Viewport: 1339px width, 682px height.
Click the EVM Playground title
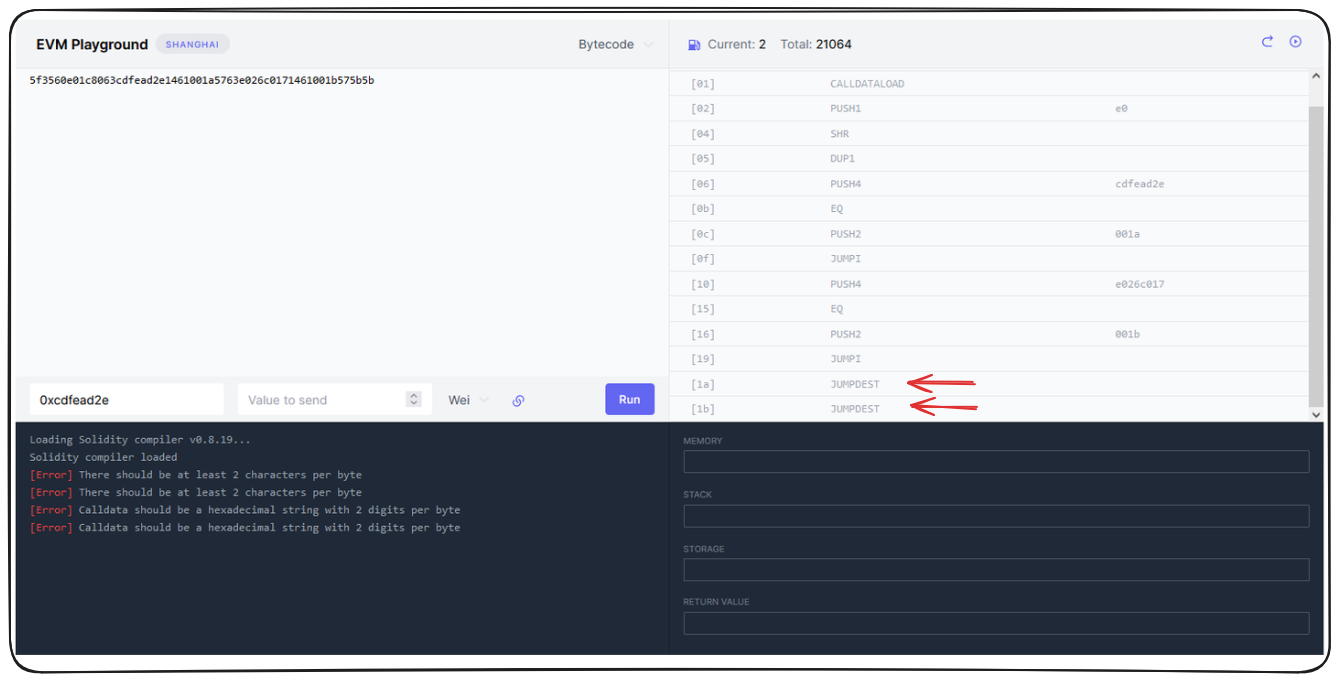[x=91, y=45]
